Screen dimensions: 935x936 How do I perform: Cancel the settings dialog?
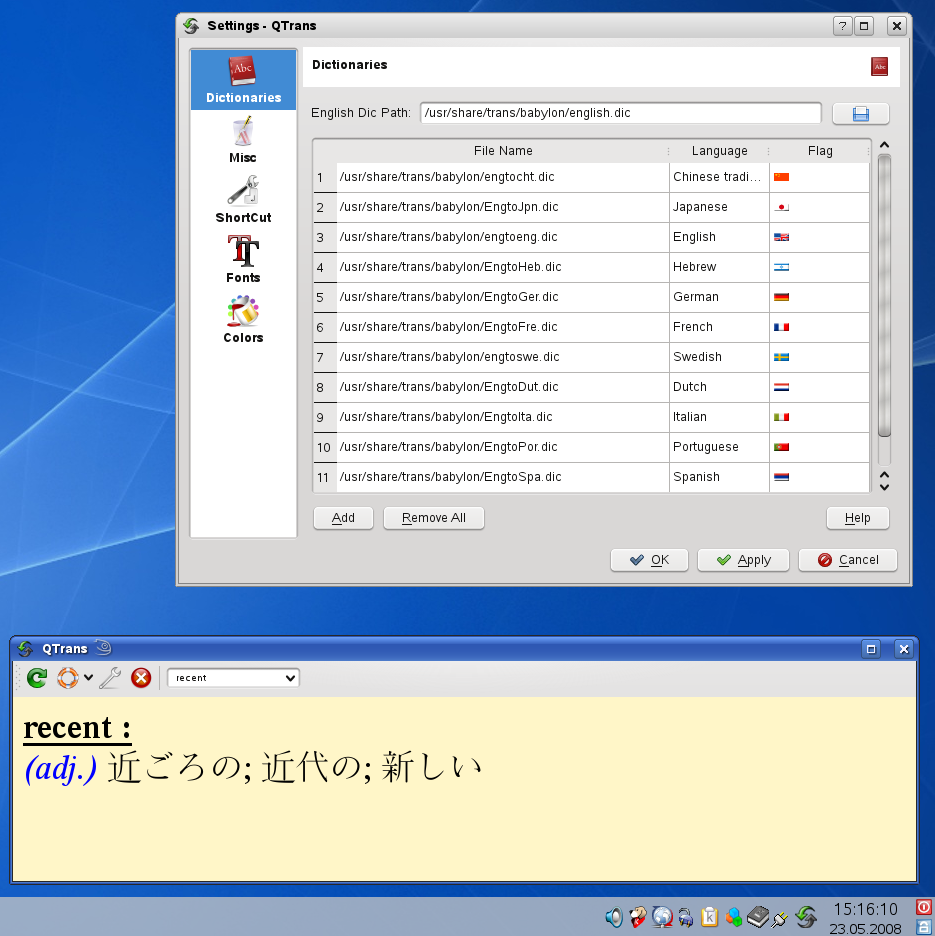tap(848, 560)
